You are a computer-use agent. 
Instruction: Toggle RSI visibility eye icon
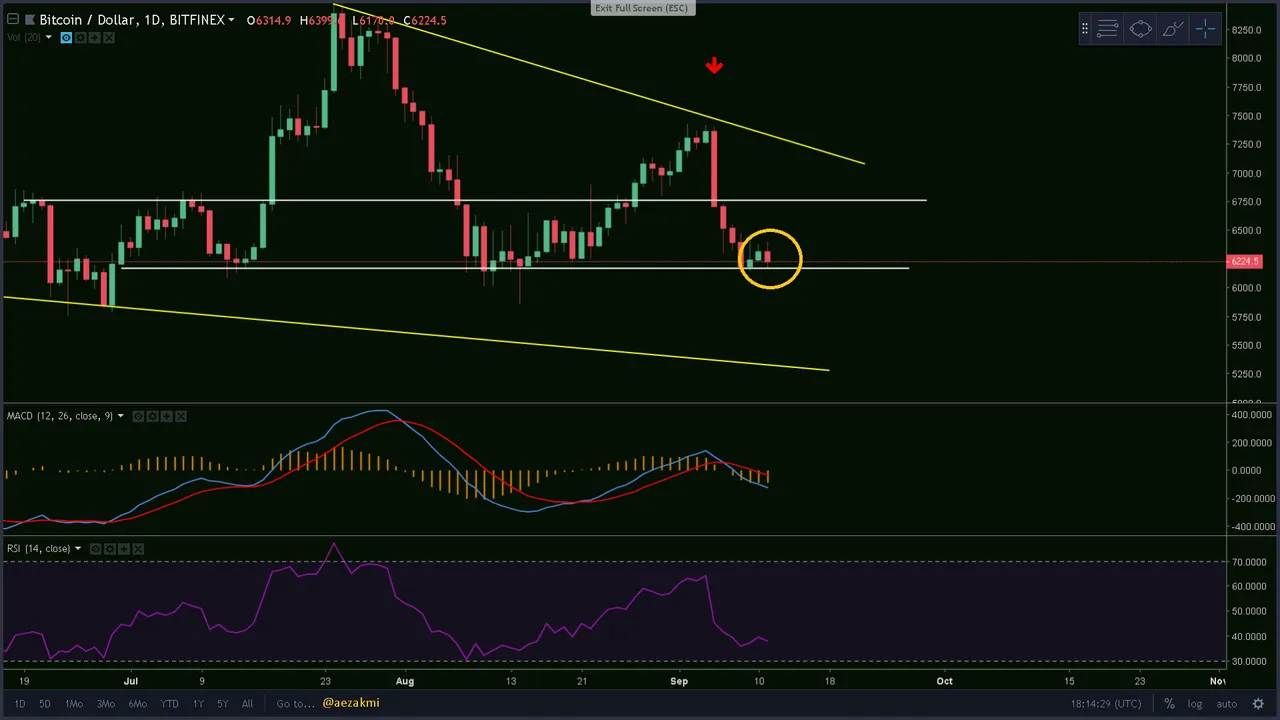pyautogui.click(x=96, y=548)
